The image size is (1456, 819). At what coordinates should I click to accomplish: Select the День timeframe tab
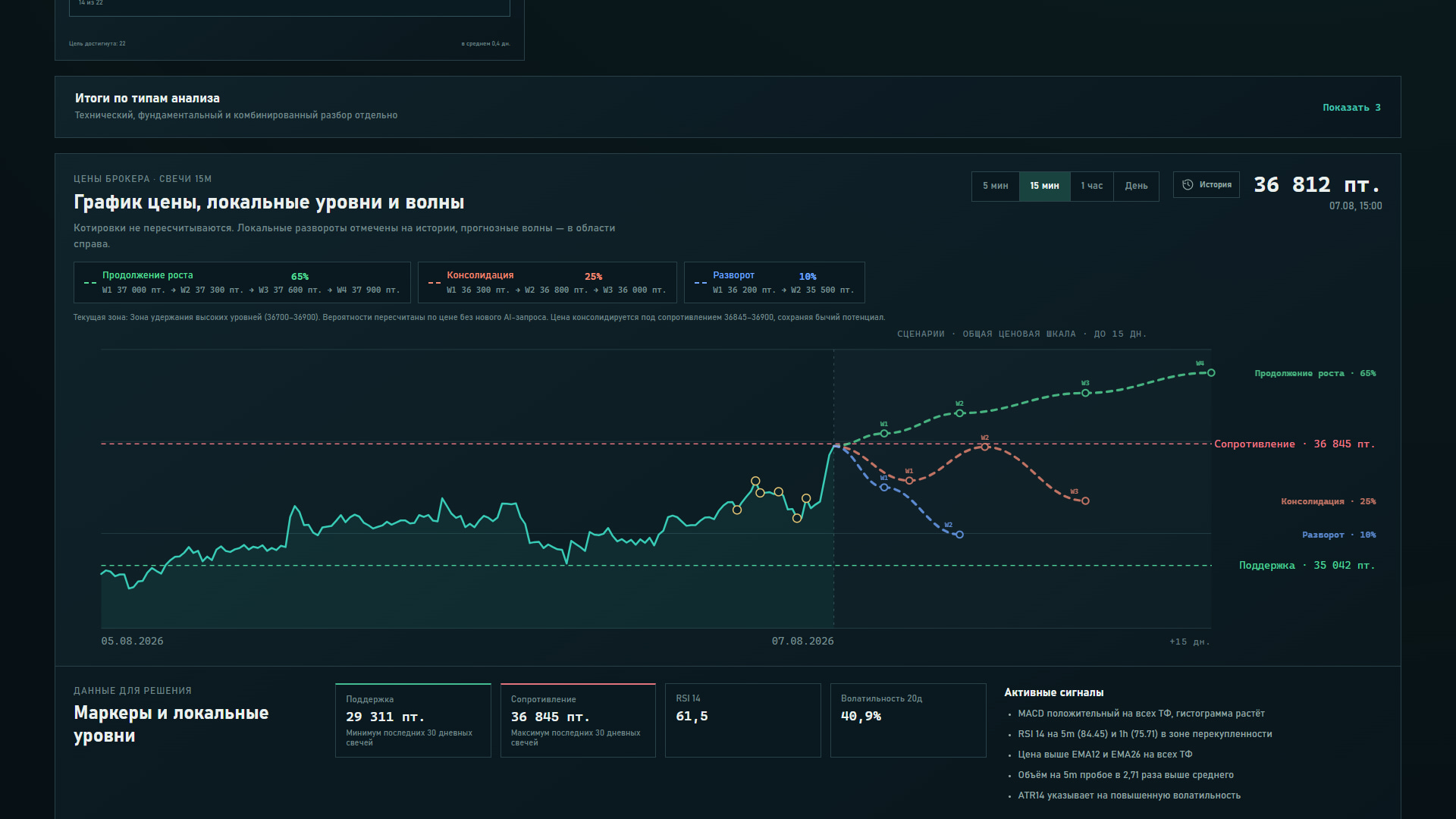1136,186
